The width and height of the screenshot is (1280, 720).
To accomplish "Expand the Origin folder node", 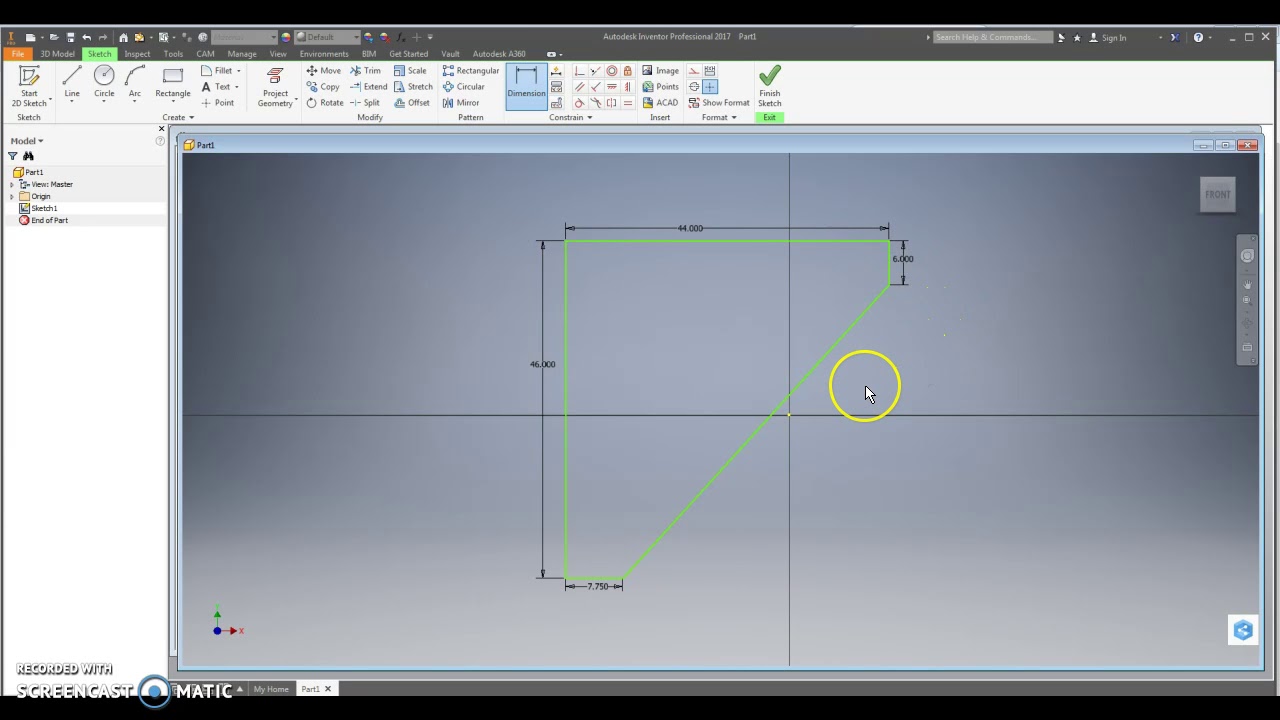I will 12,196.
